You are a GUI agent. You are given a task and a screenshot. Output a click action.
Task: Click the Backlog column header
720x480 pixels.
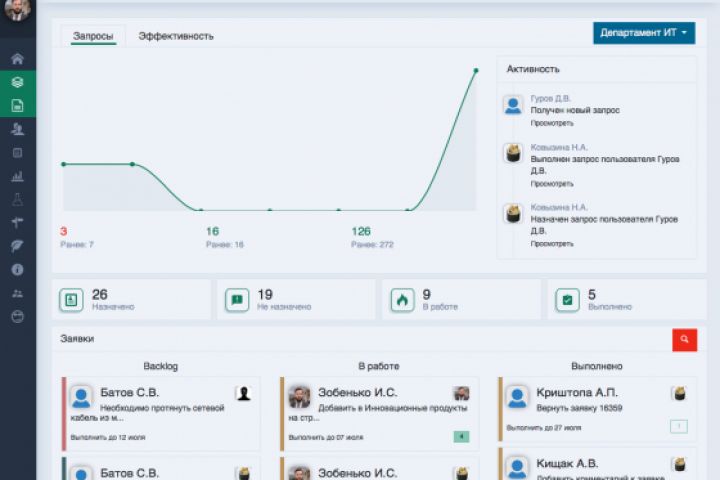pos(161,366)
